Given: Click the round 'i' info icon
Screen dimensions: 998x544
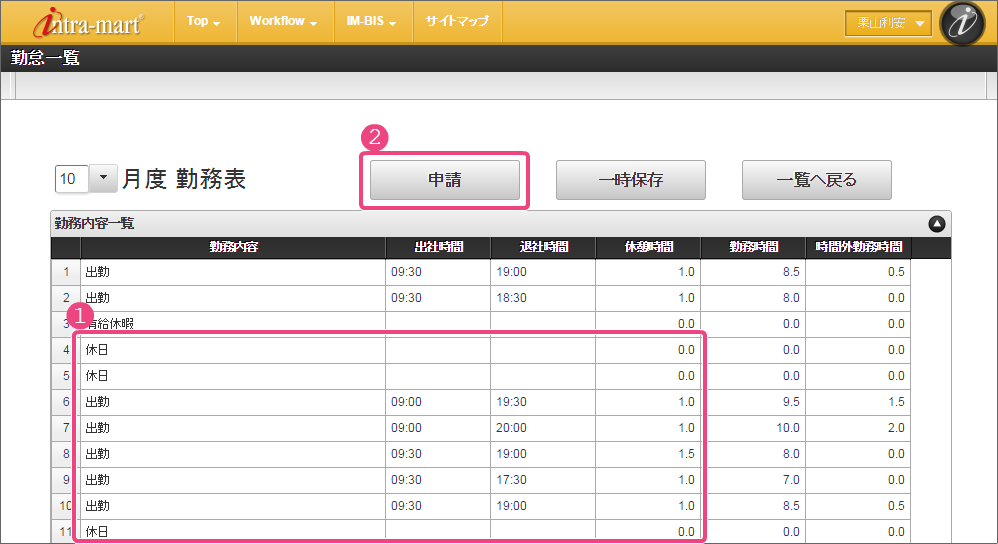Looking at the screenshot, I should point(963,23).
